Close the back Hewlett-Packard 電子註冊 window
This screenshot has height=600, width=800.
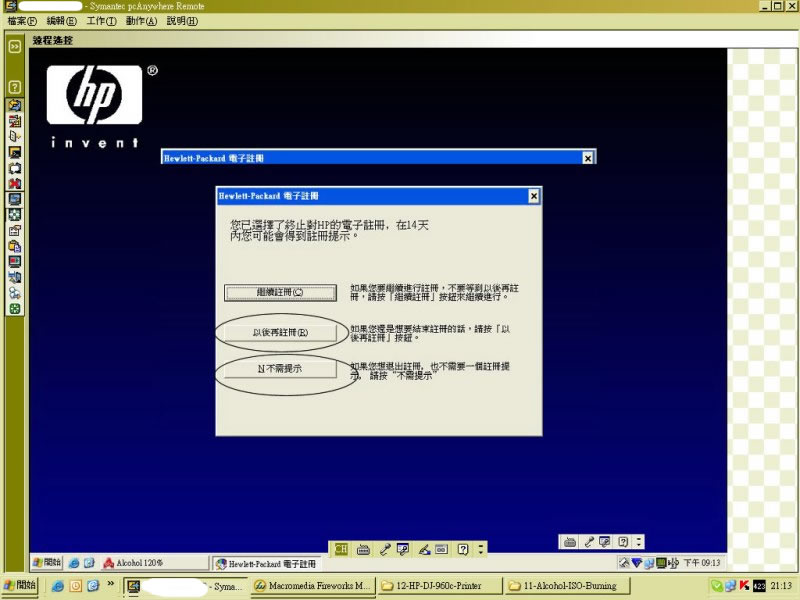tap(588, 158)
